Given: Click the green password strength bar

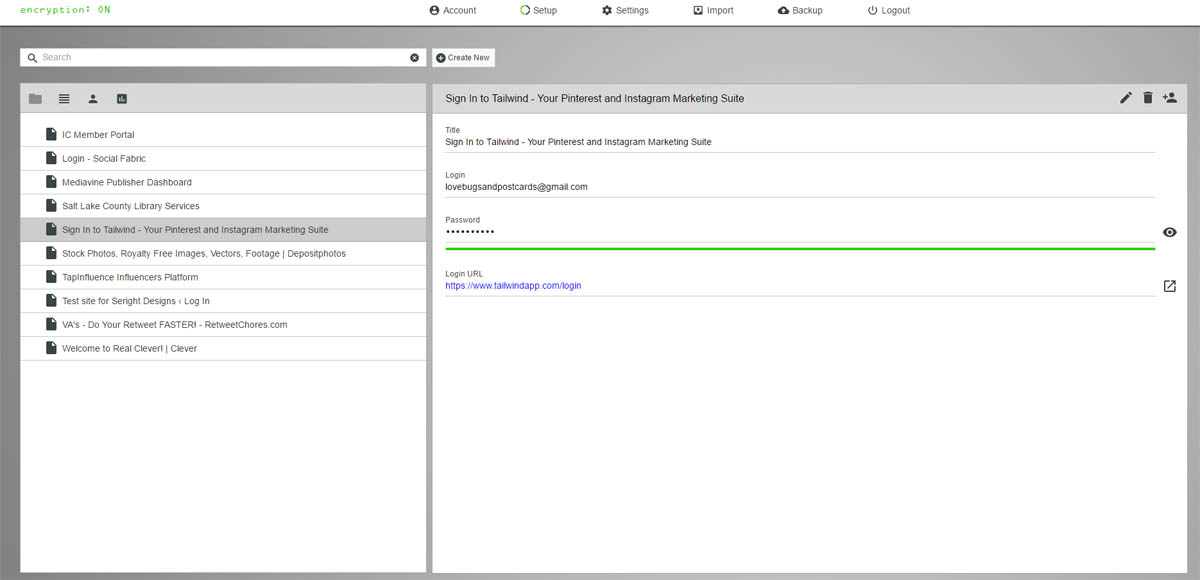Looking at the screenshot, I should click(800, 247).
